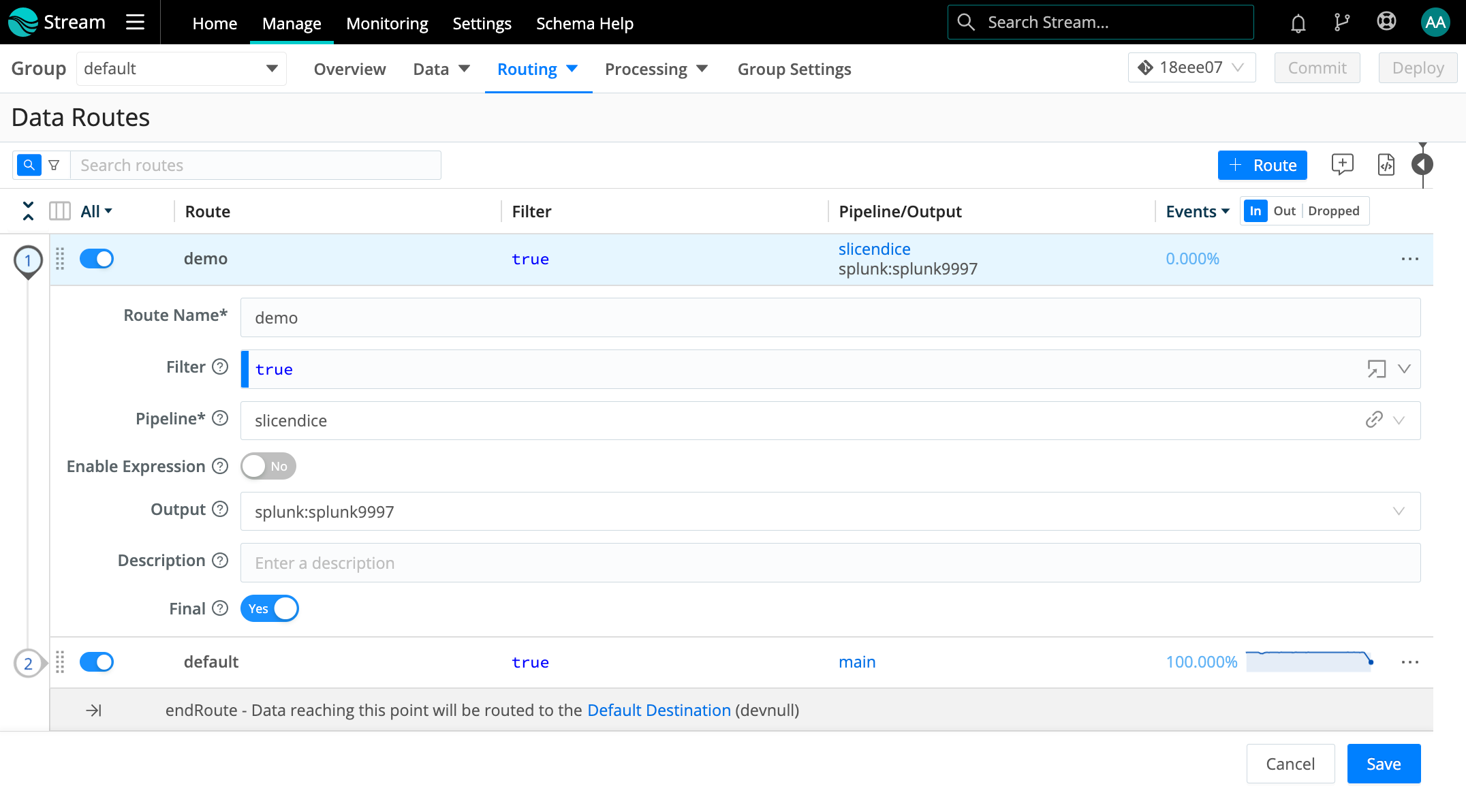Click the pipeline link chain icon
1466x812 pixels.
1373,420
